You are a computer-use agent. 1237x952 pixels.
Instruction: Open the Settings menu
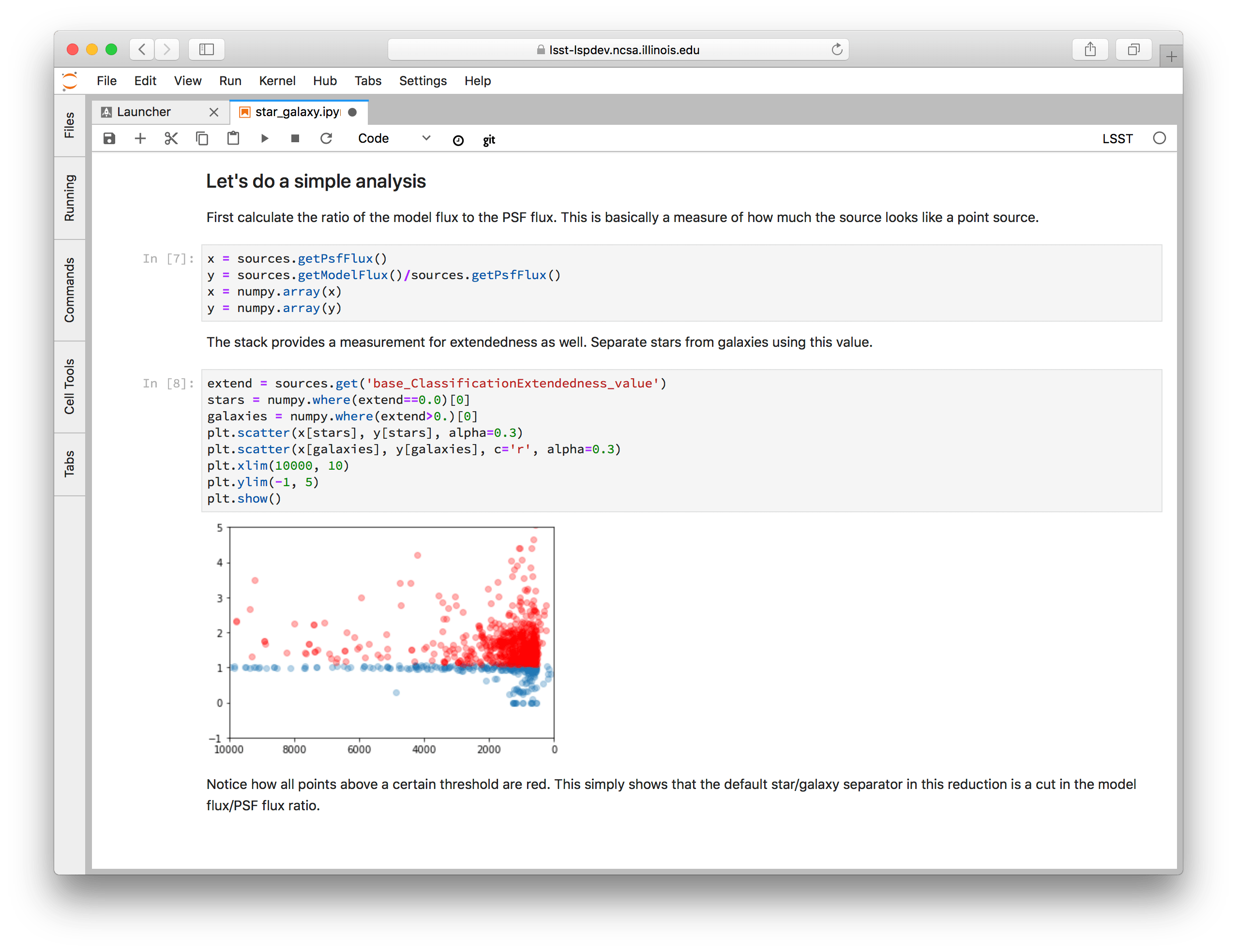(422, 81)
